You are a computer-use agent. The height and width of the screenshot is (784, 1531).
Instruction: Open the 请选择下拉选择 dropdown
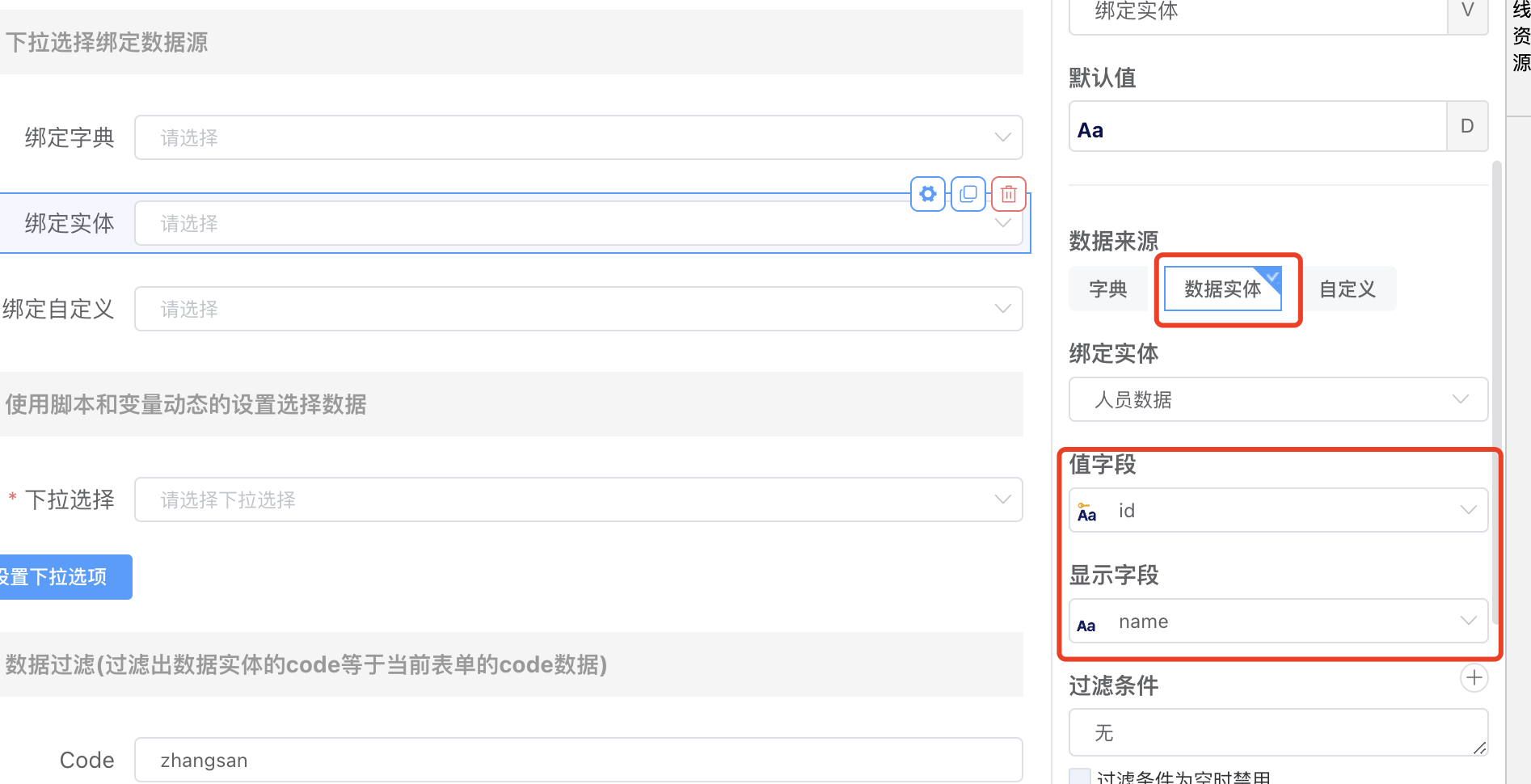[578, 499]
